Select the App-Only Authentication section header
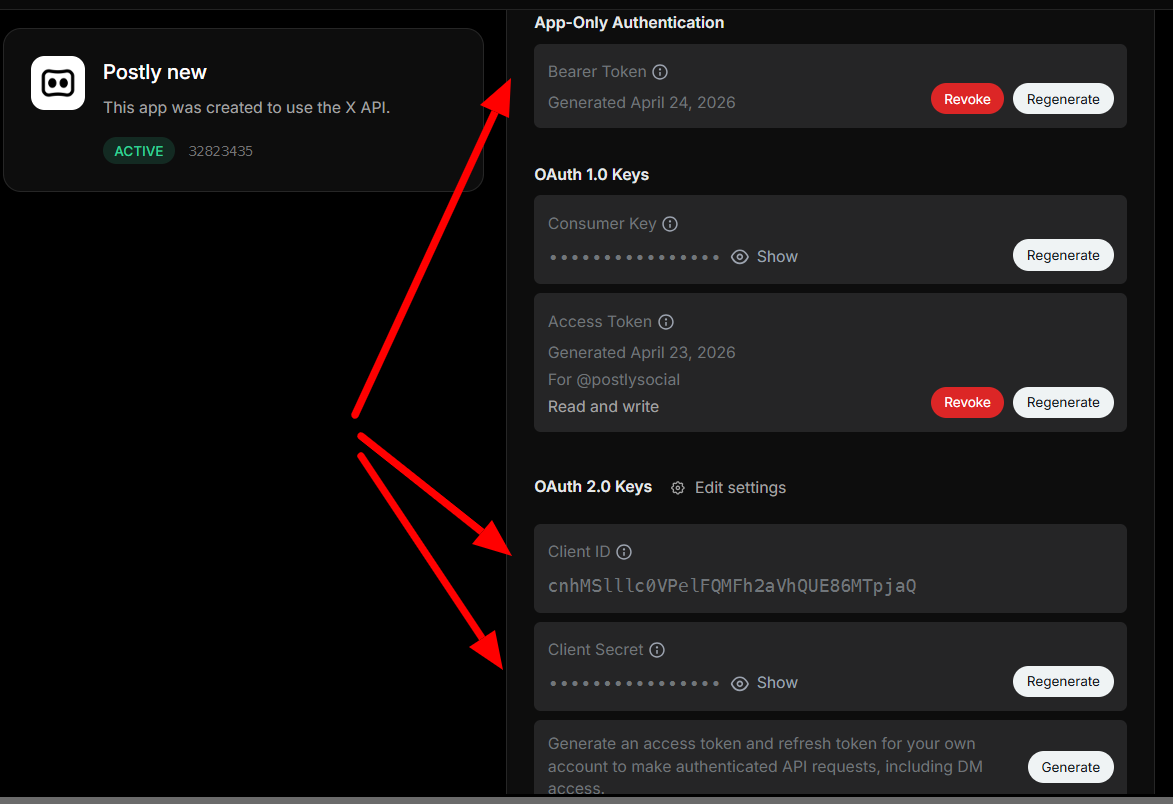The height and width of the screenshot is (804, 1173). (x=629, y=22)
